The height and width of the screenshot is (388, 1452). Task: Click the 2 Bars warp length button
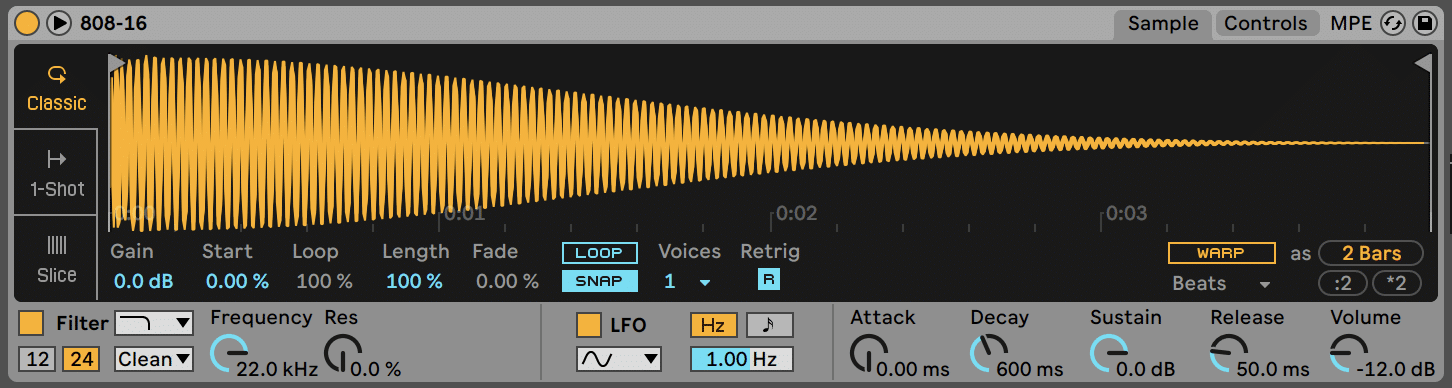[1371, 254]
